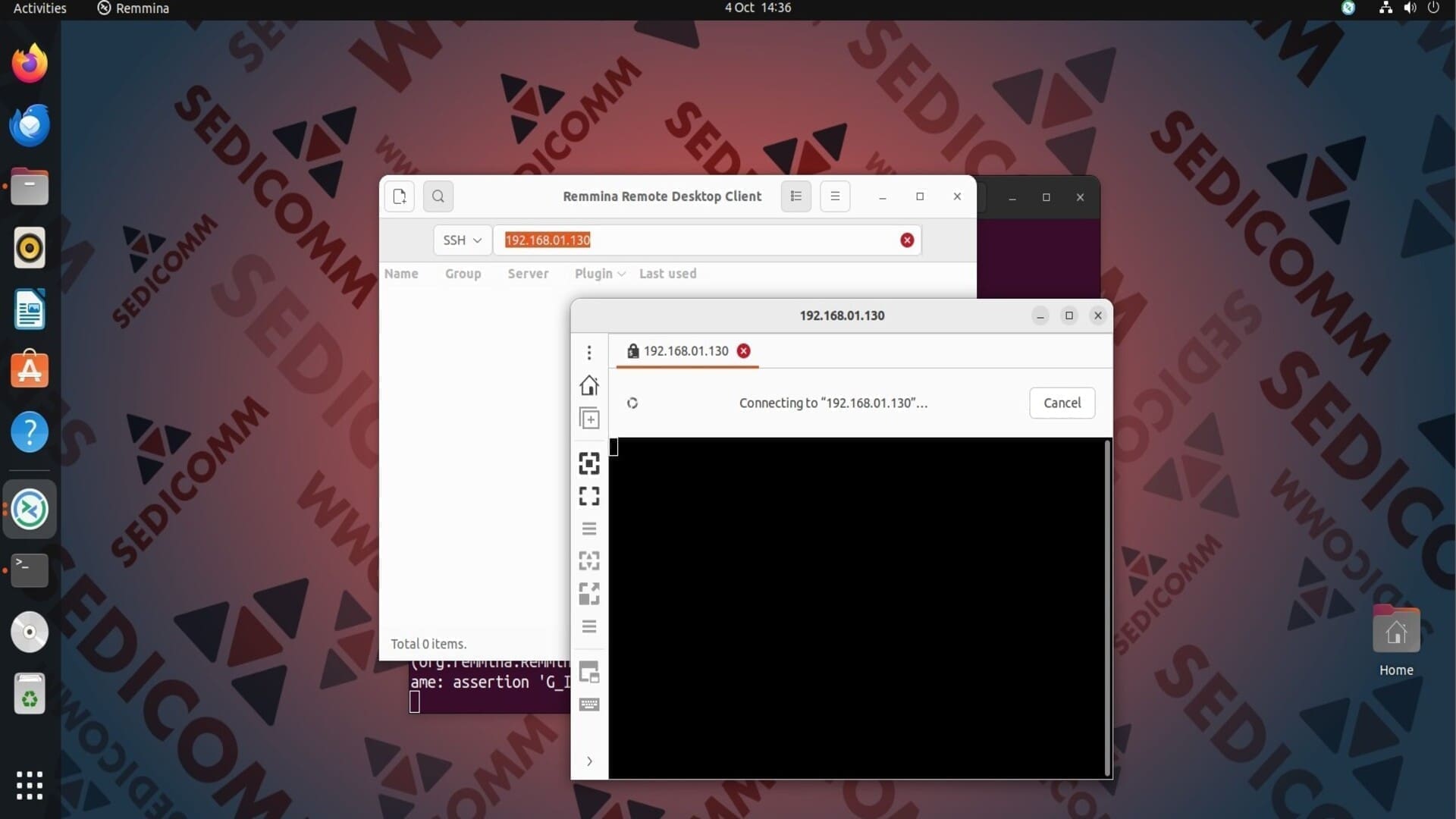The height and width of the screenshot is (819, 1456).
Task: Click the Terminal icon in the dock
Action: tap(30, 570)
